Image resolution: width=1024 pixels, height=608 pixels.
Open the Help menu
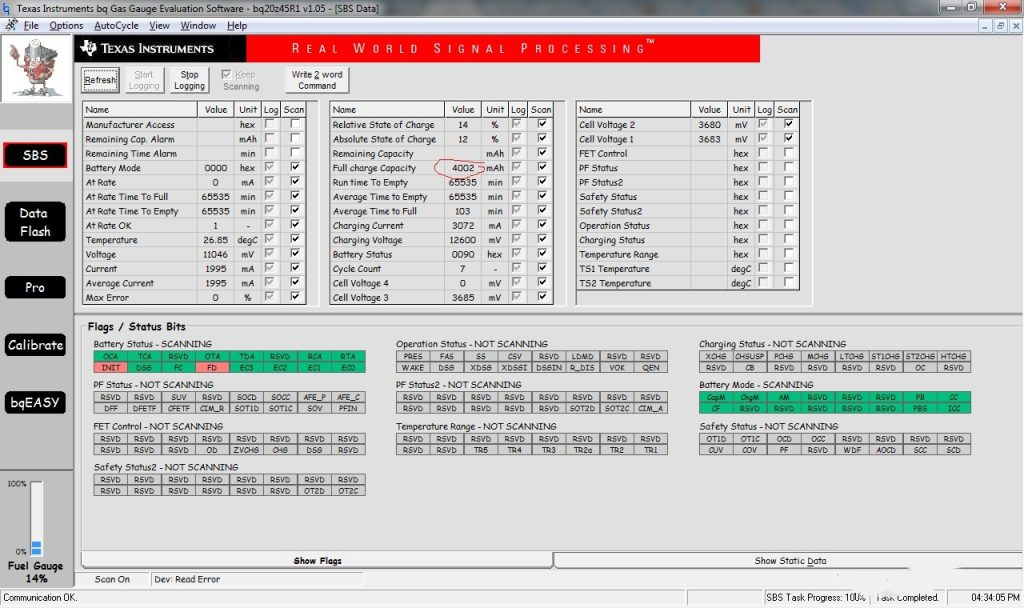point(236,25)
